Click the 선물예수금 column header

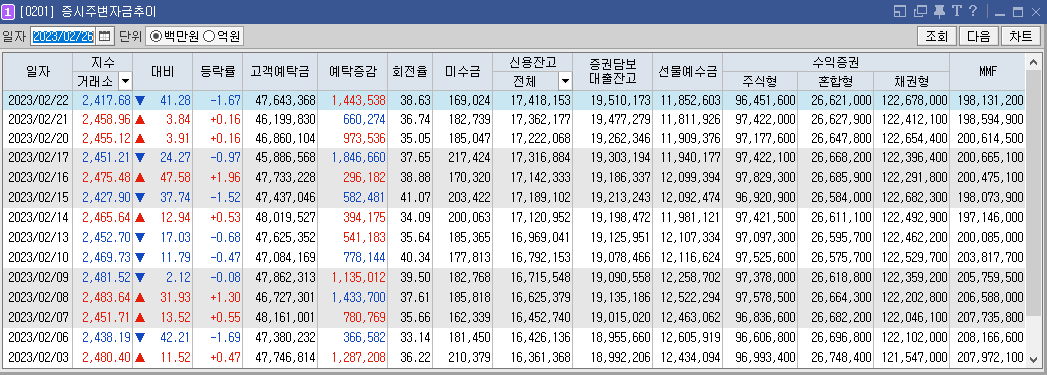click(x=687, y=72)
